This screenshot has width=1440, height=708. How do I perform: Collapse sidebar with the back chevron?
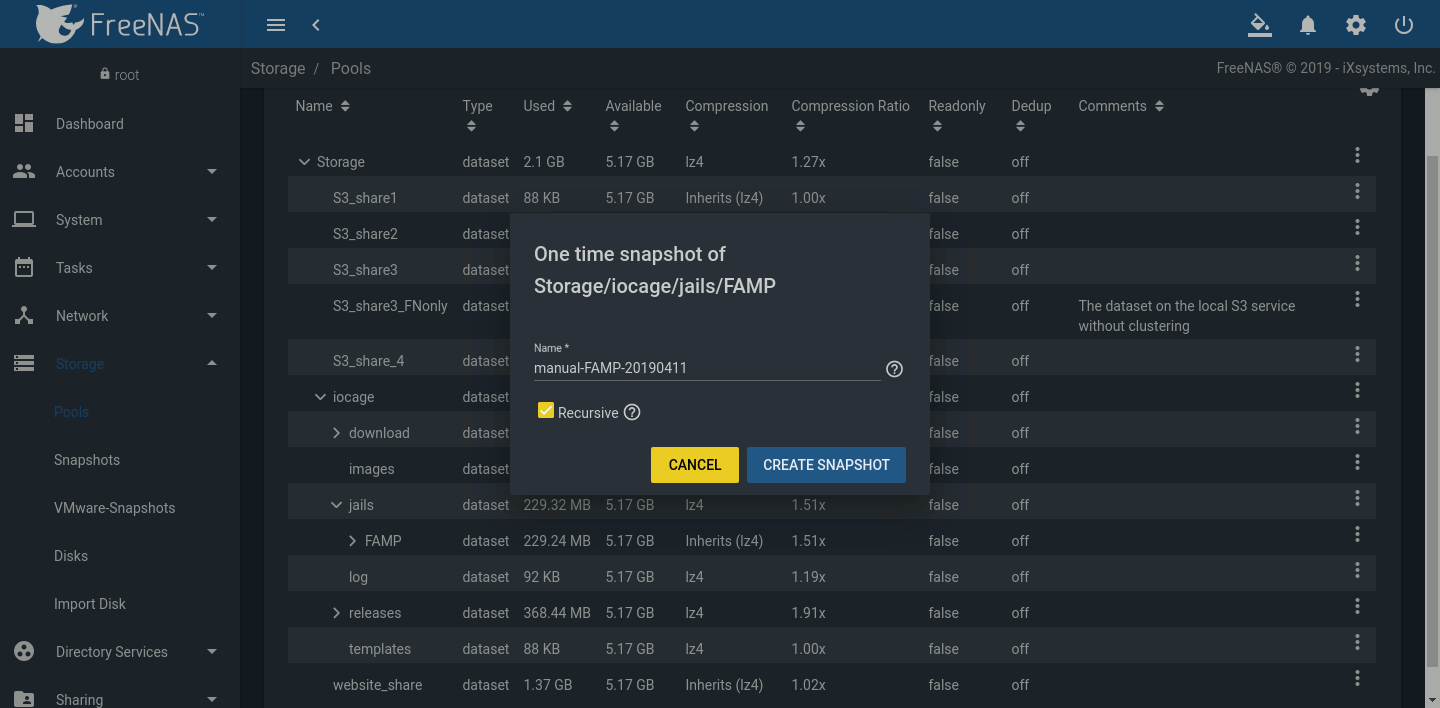316,25
